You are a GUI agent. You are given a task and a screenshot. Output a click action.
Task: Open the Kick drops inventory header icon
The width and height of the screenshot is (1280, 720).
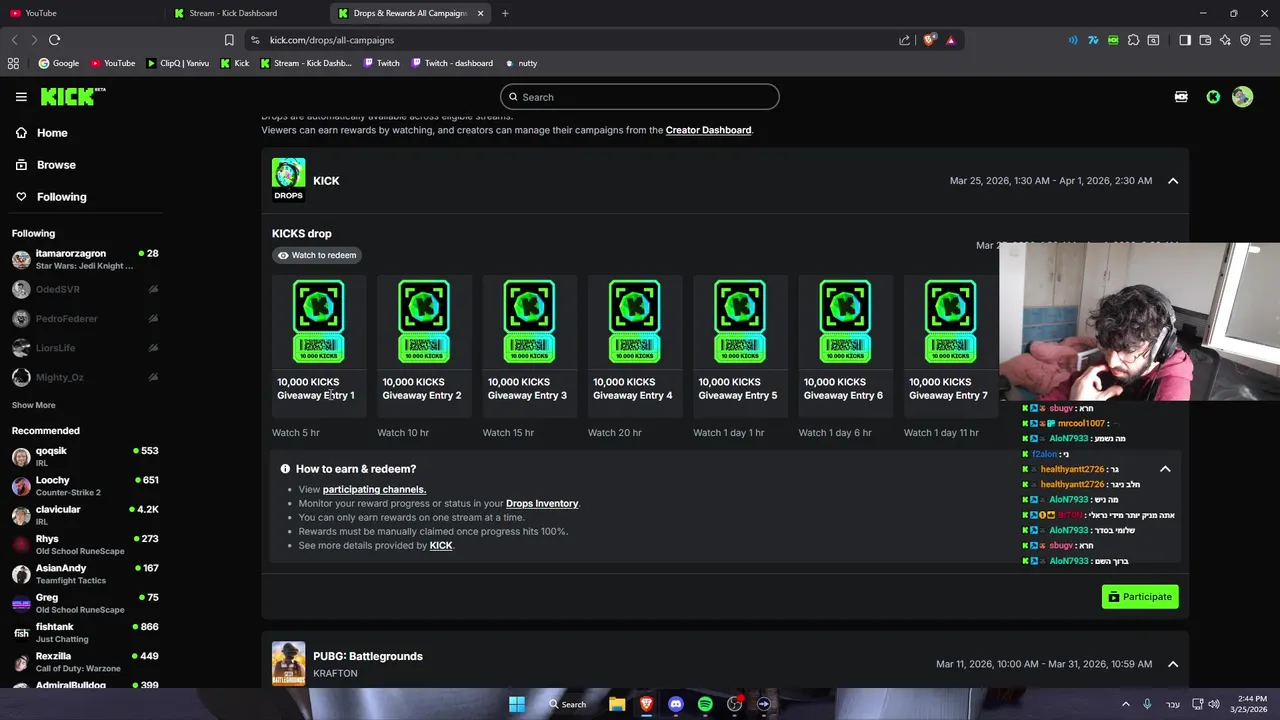click(1181, 97)
